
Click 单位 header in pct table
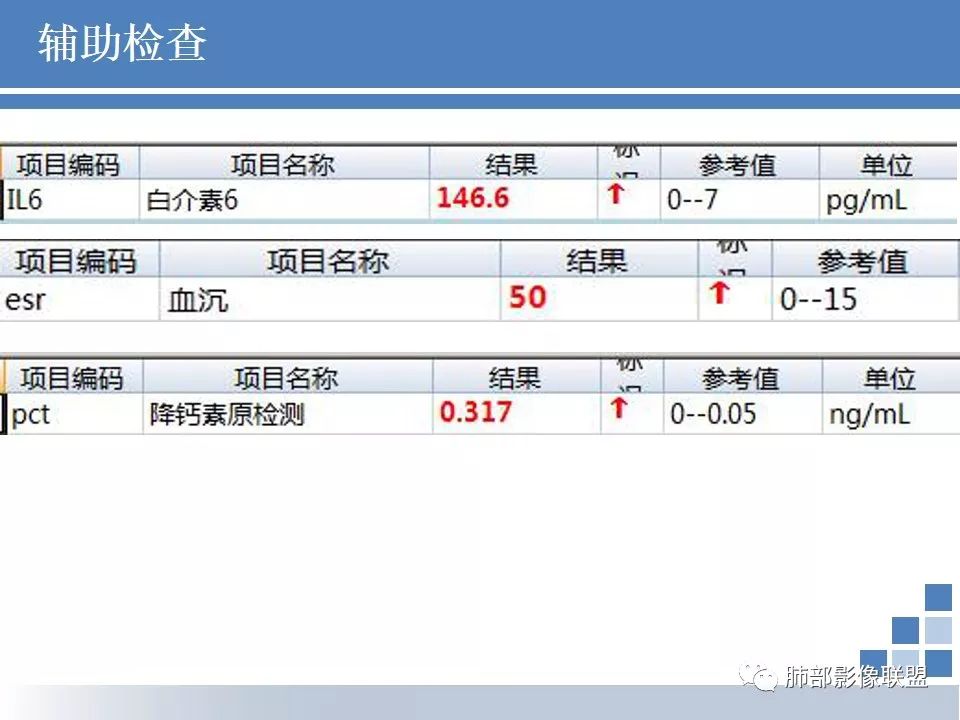890,378
